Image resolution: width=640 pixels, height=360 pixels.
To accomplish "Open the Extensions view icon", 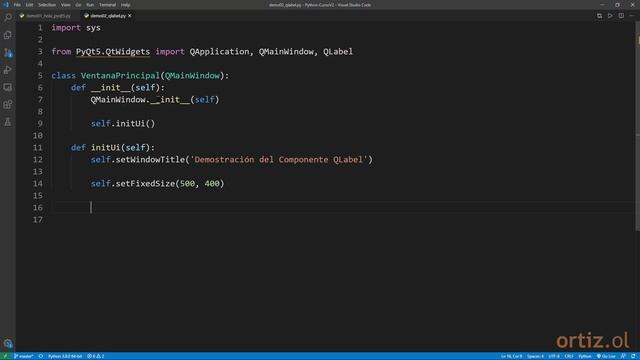I will 8,104.
